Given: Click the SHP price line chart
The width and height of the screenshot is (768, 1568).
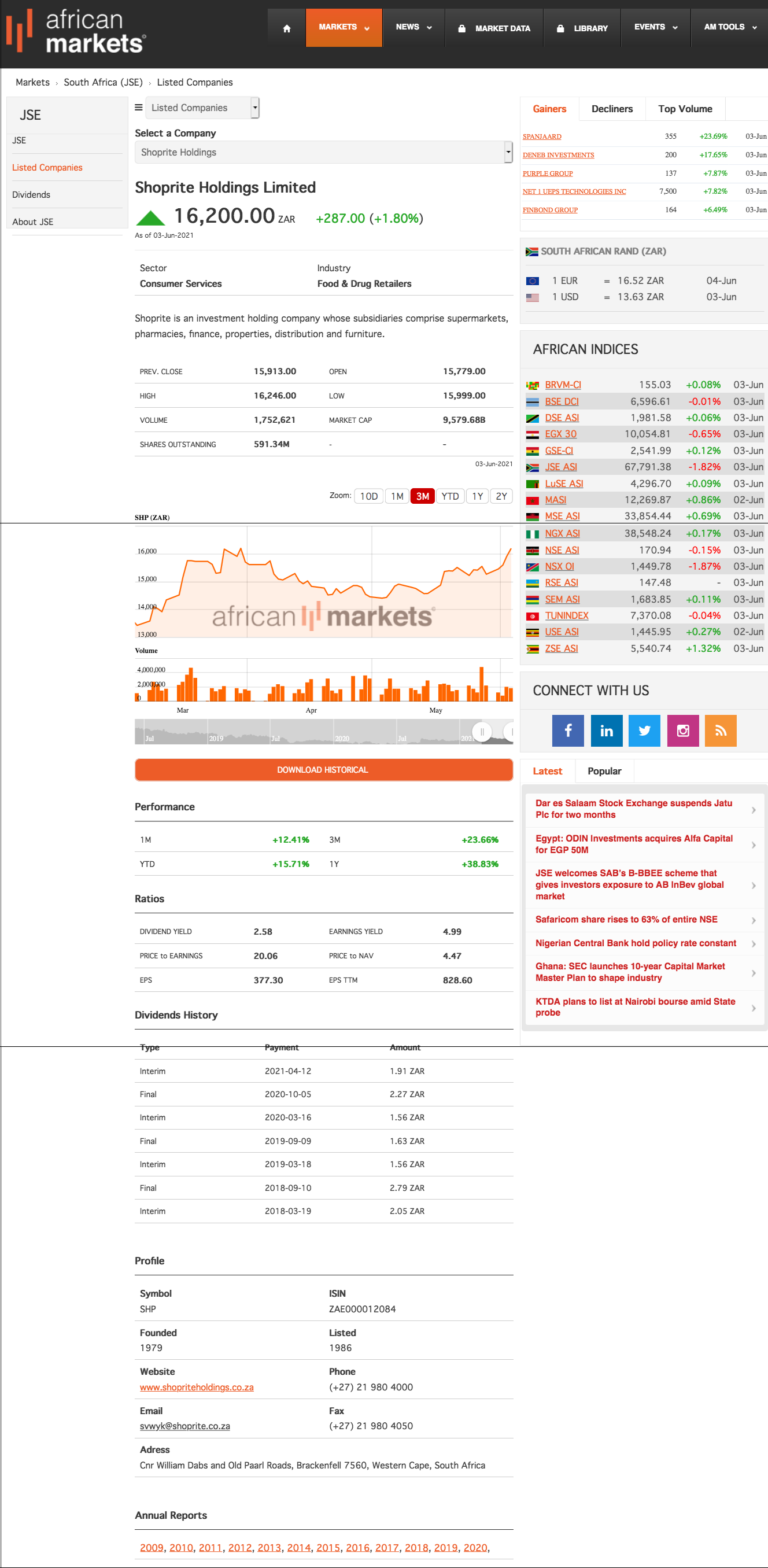Looking at the screenshot, I should coord(323,582).
